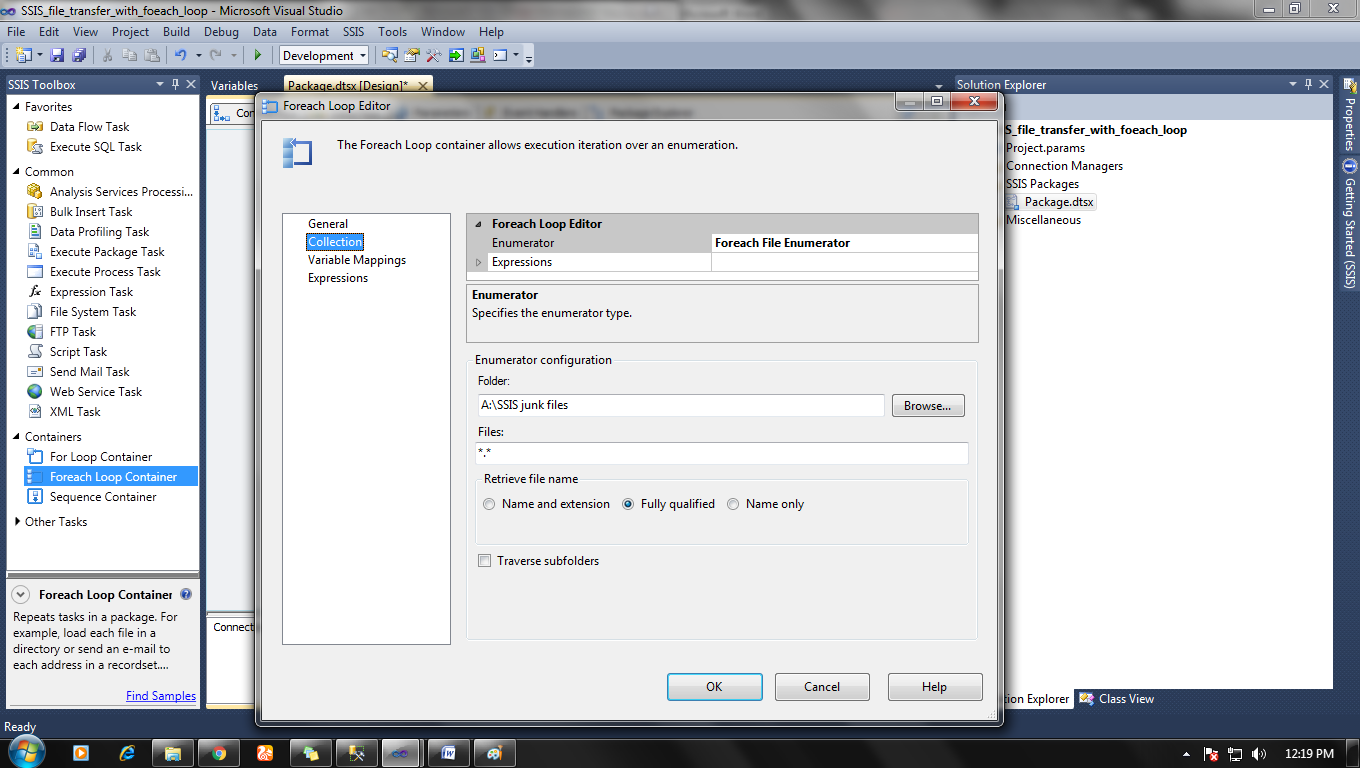Open the SSIS menu
The width and height of the screenshot is (1360, 768).
coord(353,32)
